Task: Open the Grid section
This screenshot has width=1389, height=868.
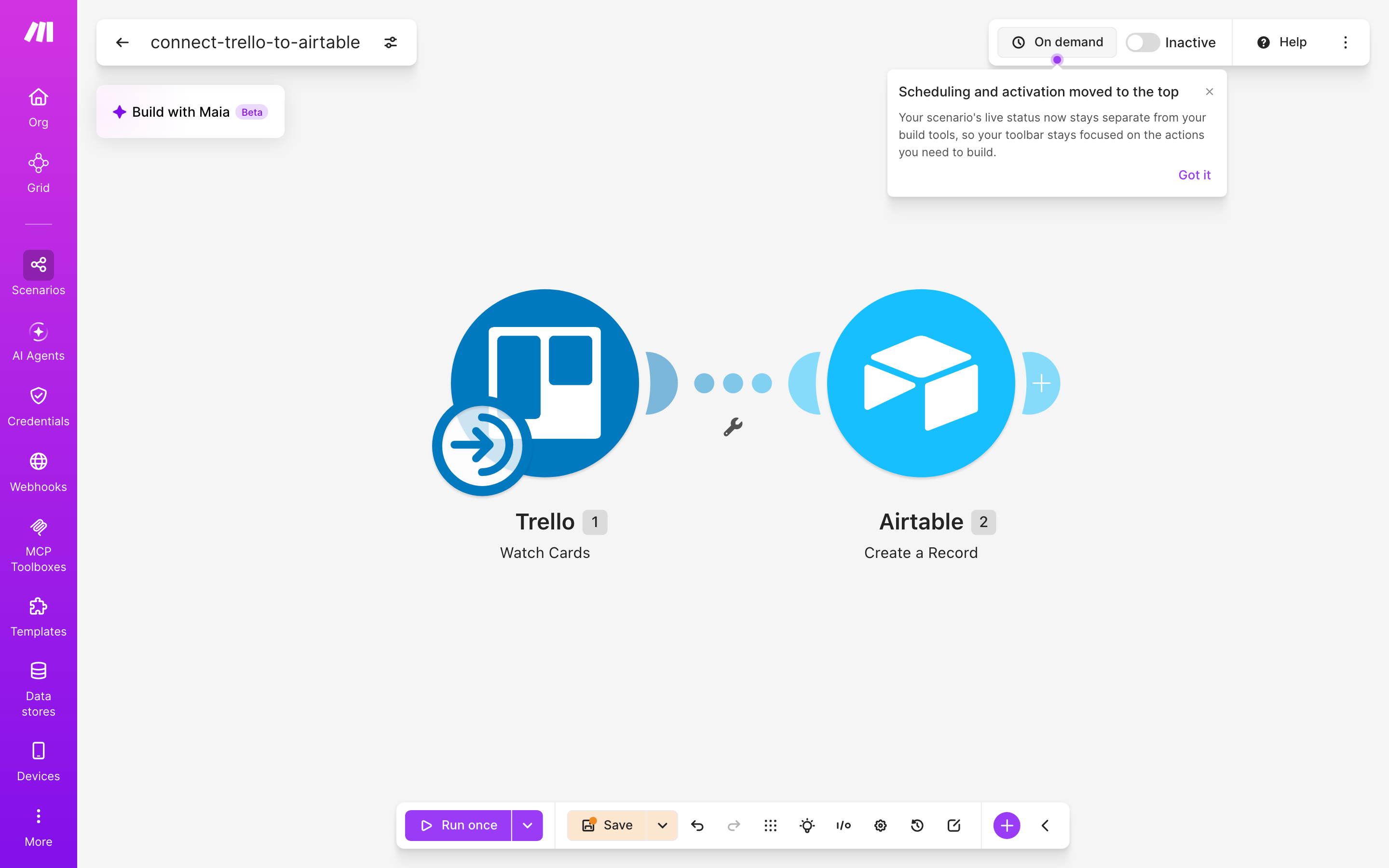Action: point(39,174)
